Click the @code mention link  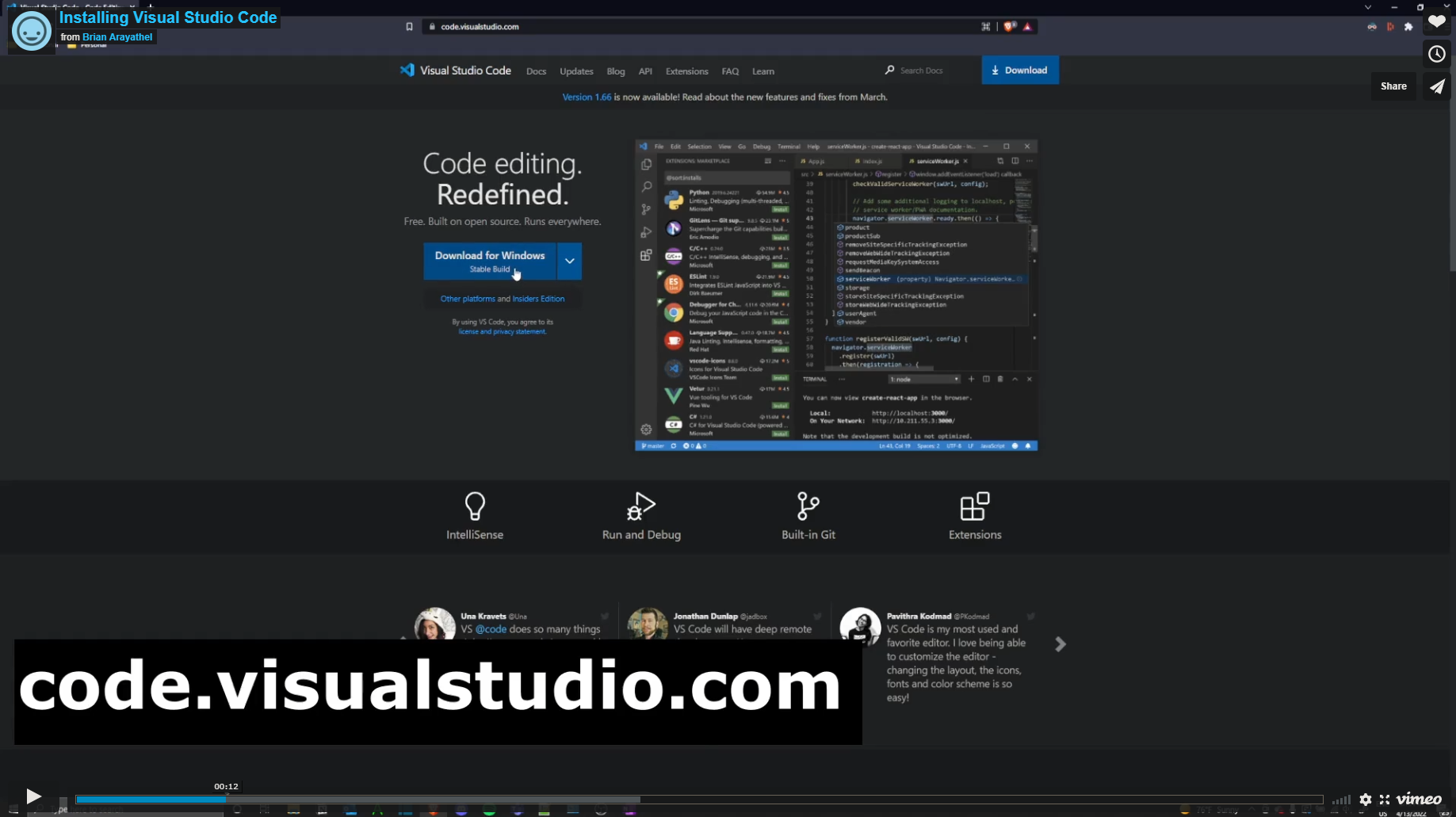pyautogui.click(x=491, y=629)
